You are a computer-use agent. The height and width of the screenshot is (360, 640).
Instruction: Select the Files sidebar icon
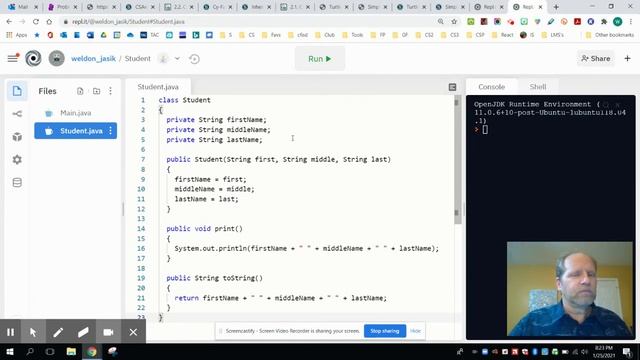point(17,91)
